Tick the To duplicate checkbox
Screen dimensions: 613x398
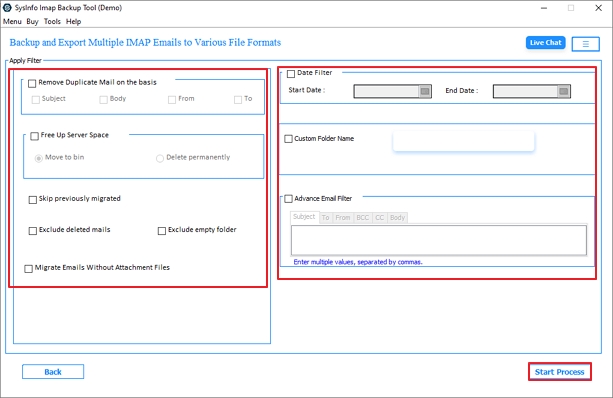(x=238, y=100)
